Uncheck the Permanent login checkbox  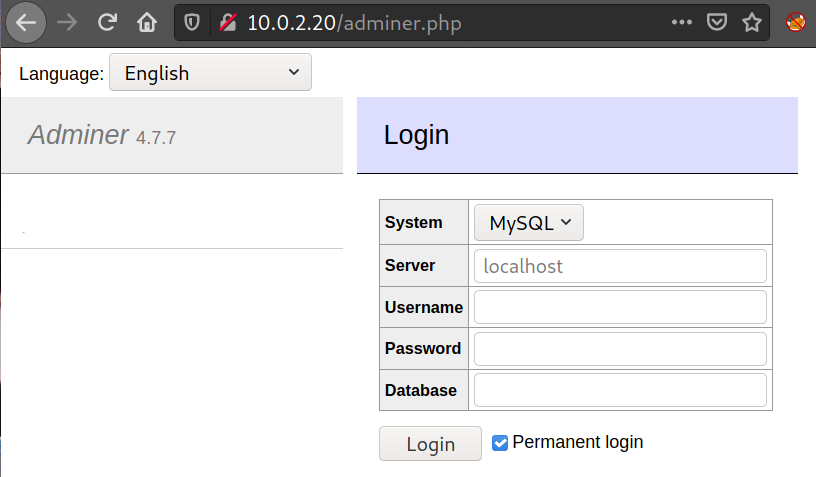pyautogui.click(x=500, y=443)
